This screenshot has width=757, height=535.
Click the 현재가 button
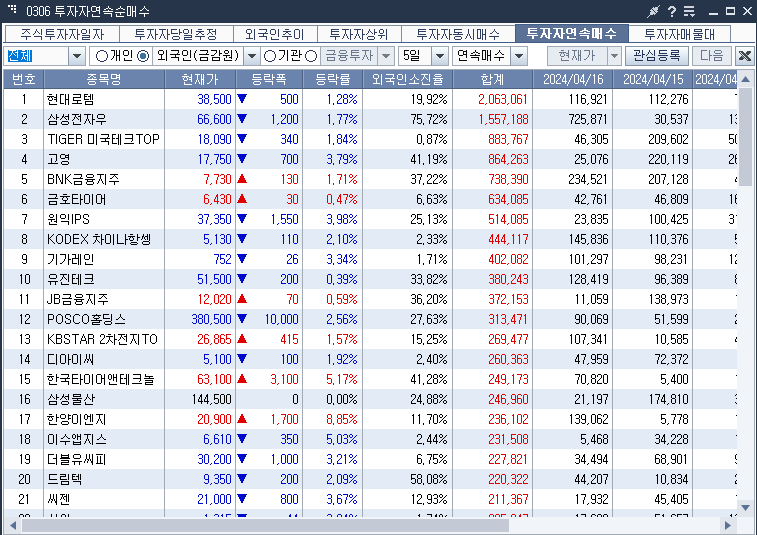(577, 56)
